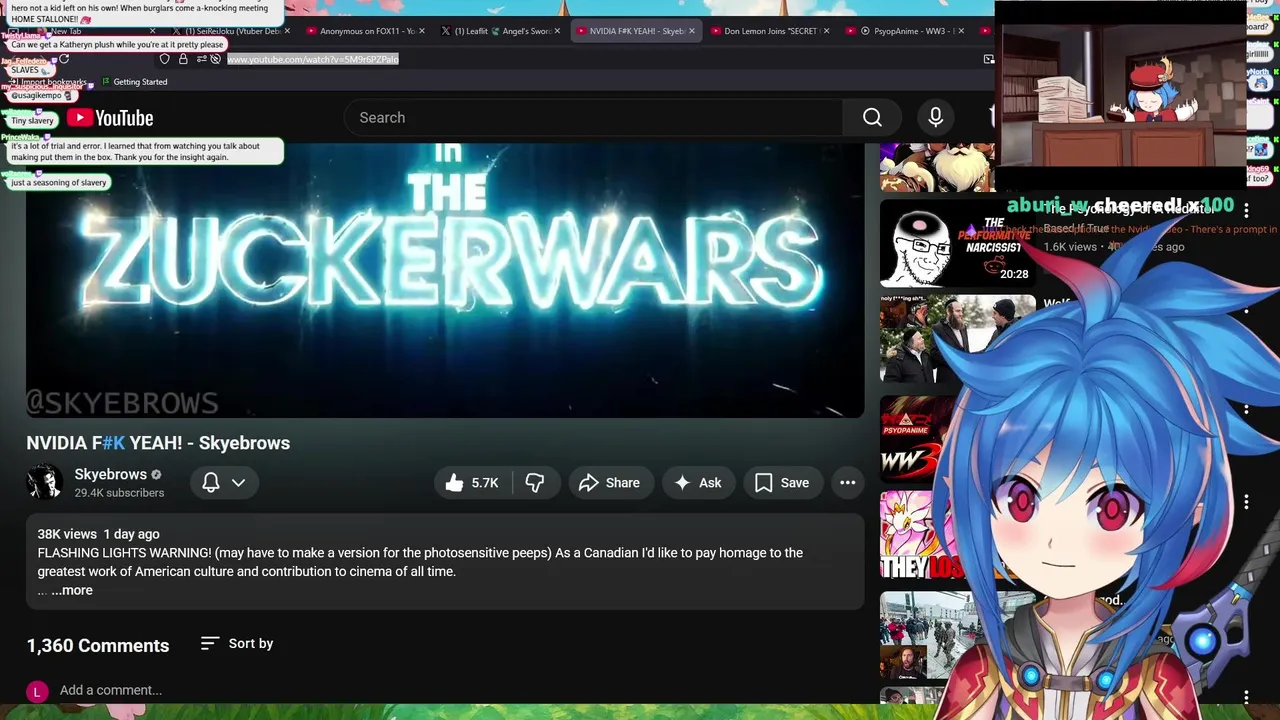Viewport: 1280px width, 720px height.
Task: Click the 29.4K subscribers text
Action: tap(119, 493)
